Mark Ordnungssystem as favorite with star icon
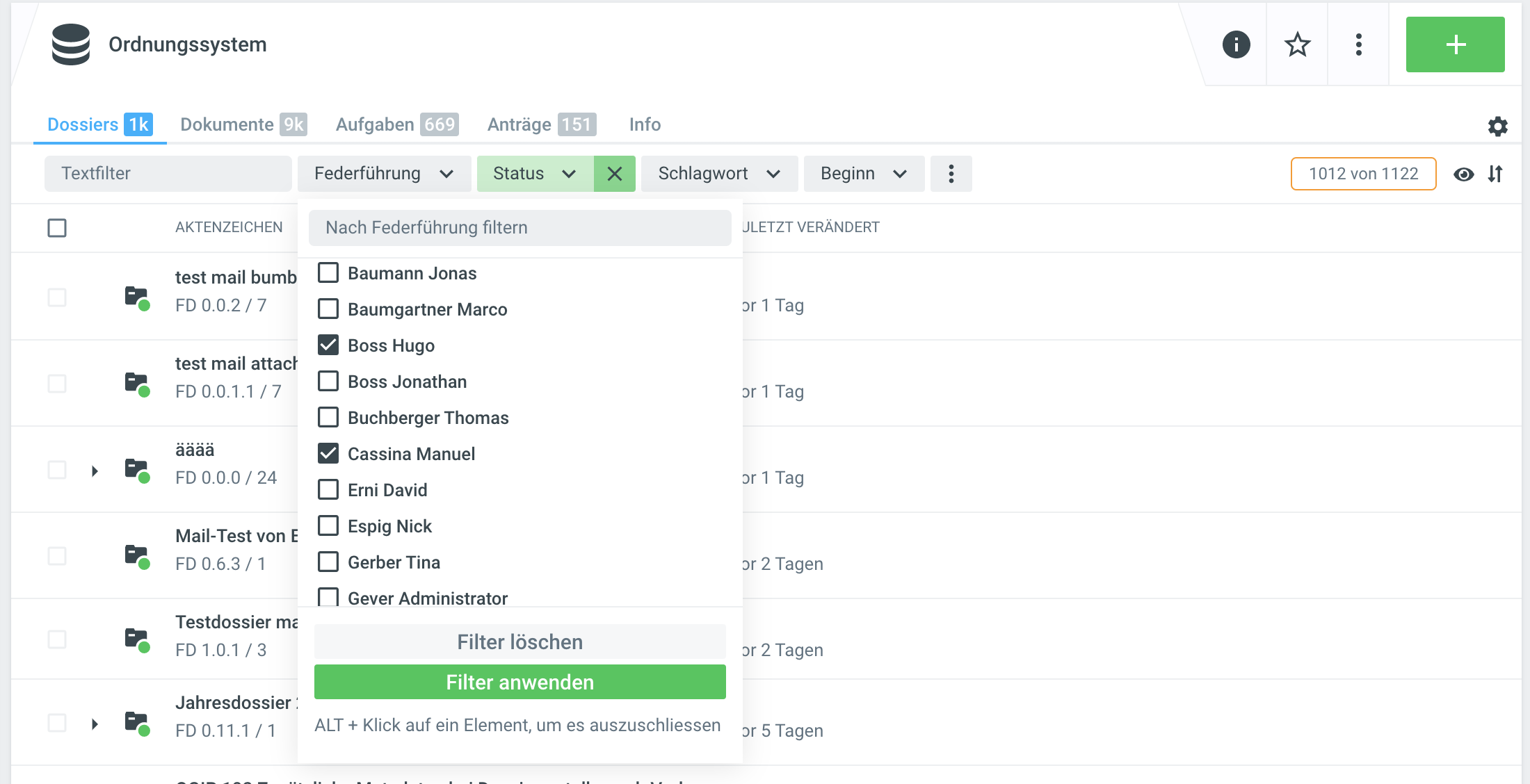The height and width of the screenshot is (784, 1530). click(x=1297, y=44)
